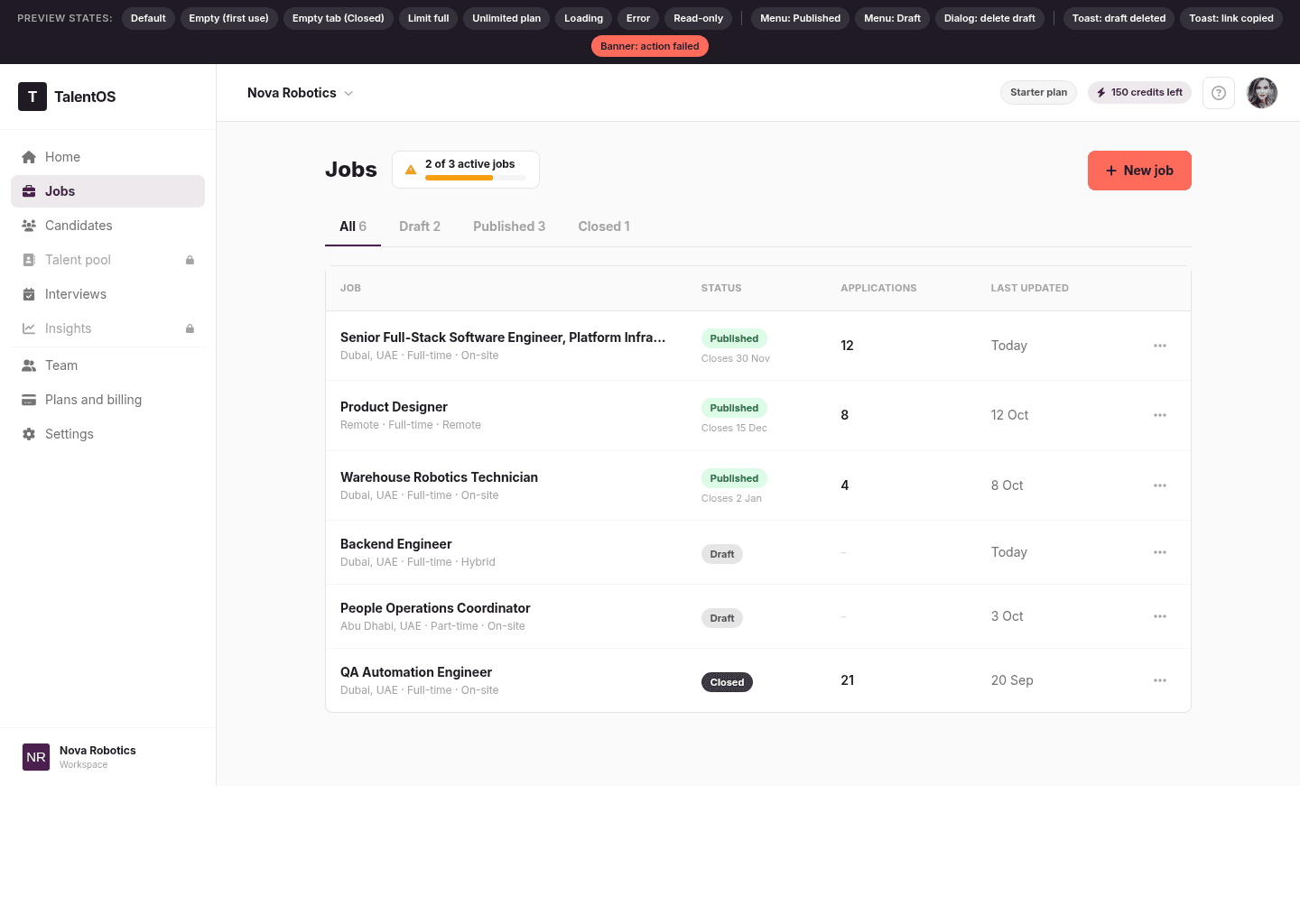The width and height of the screenshot is (1300, 924).
Task: Click the Home icon in sidebar
Action: click(29, 157)
